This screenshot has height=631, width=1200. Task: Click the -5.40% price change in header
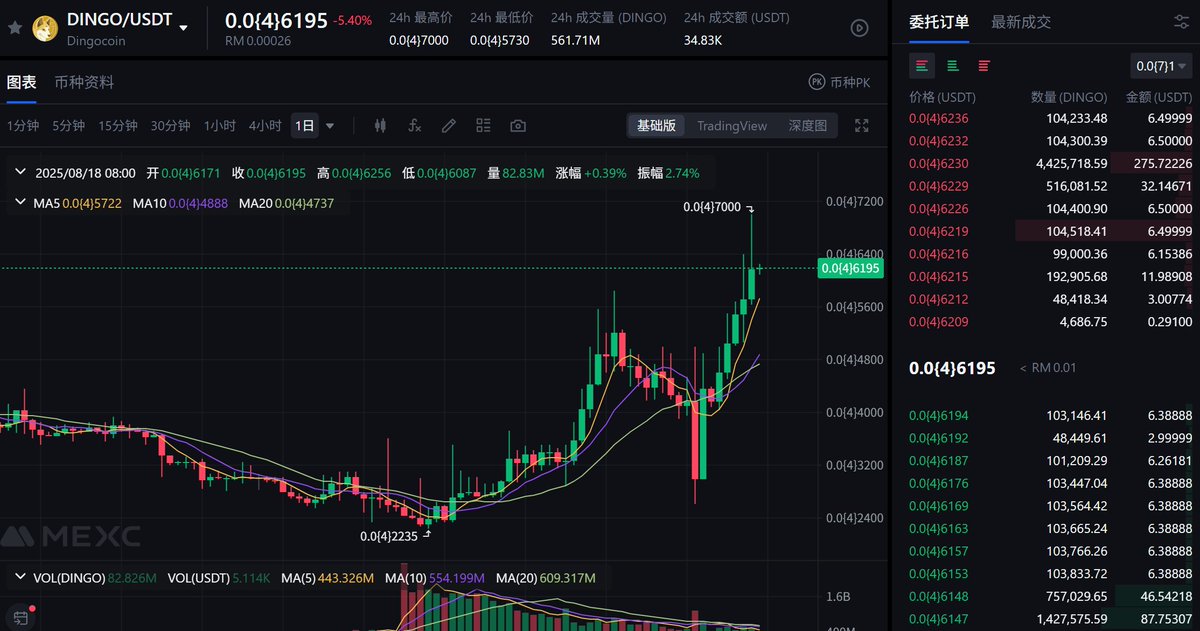coord(355,20)
